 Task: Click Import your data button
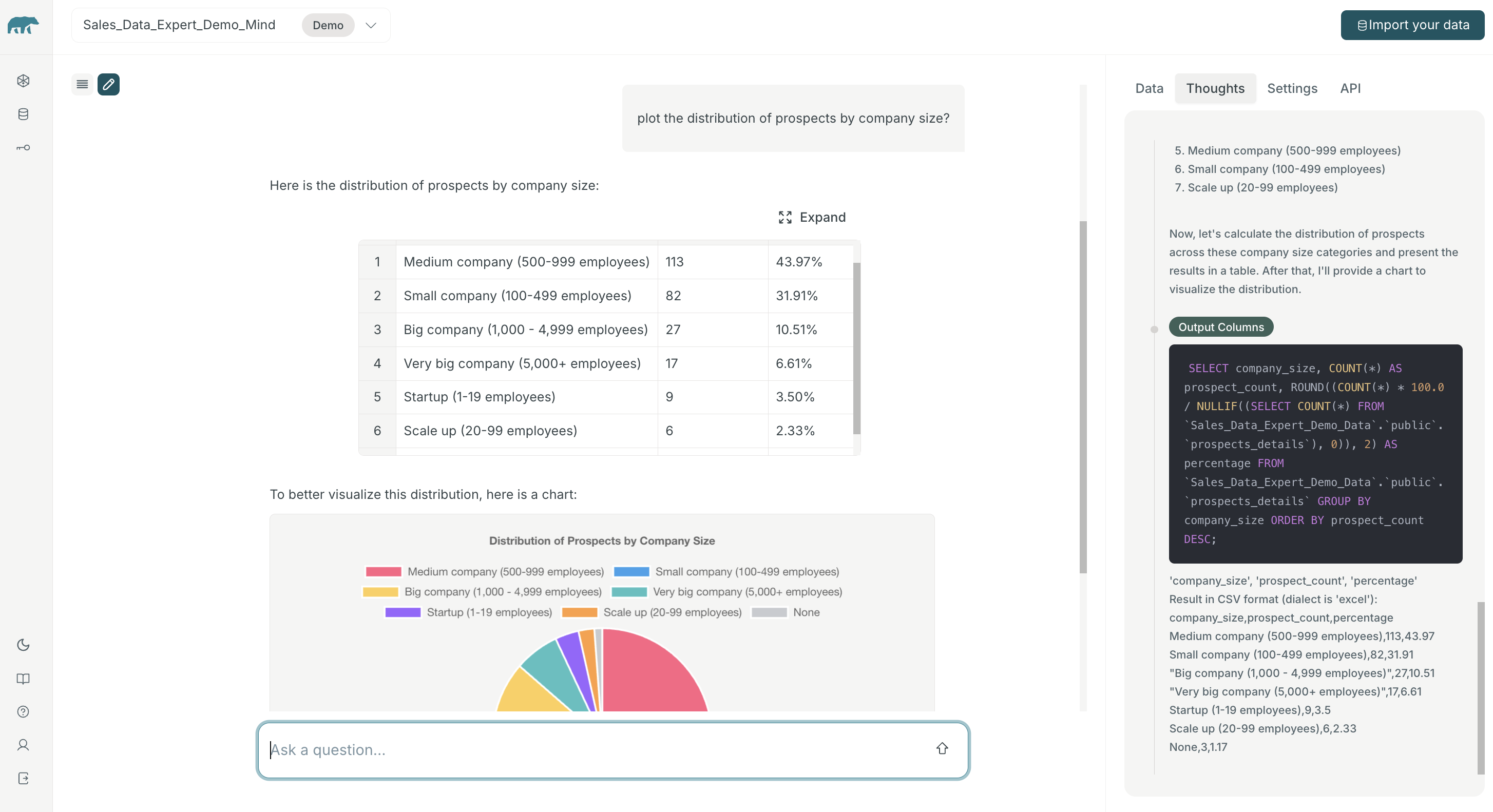[1412, 25]
